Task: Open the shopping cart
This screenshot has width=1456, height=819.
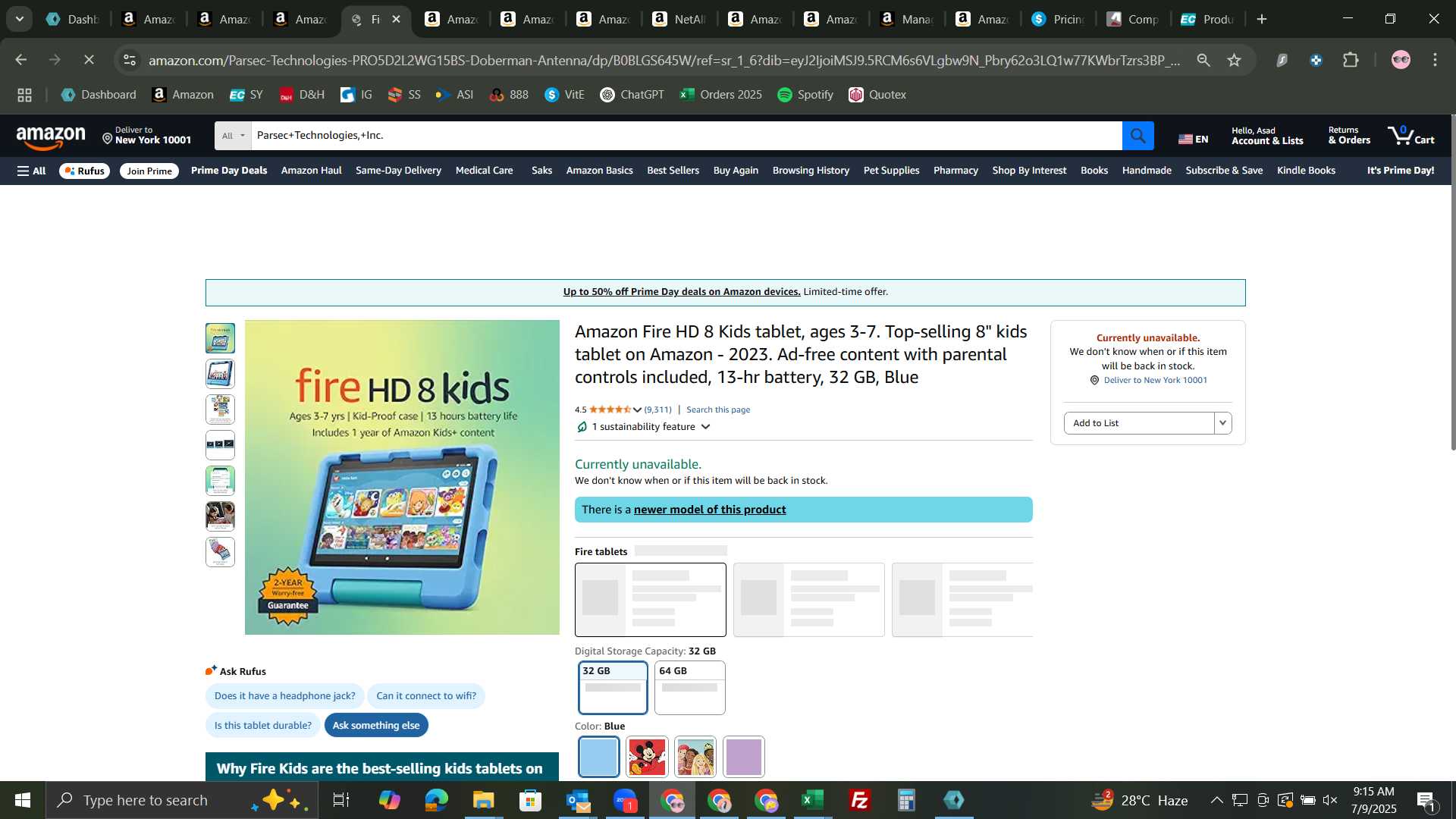Action: [x=1410, y=136]
